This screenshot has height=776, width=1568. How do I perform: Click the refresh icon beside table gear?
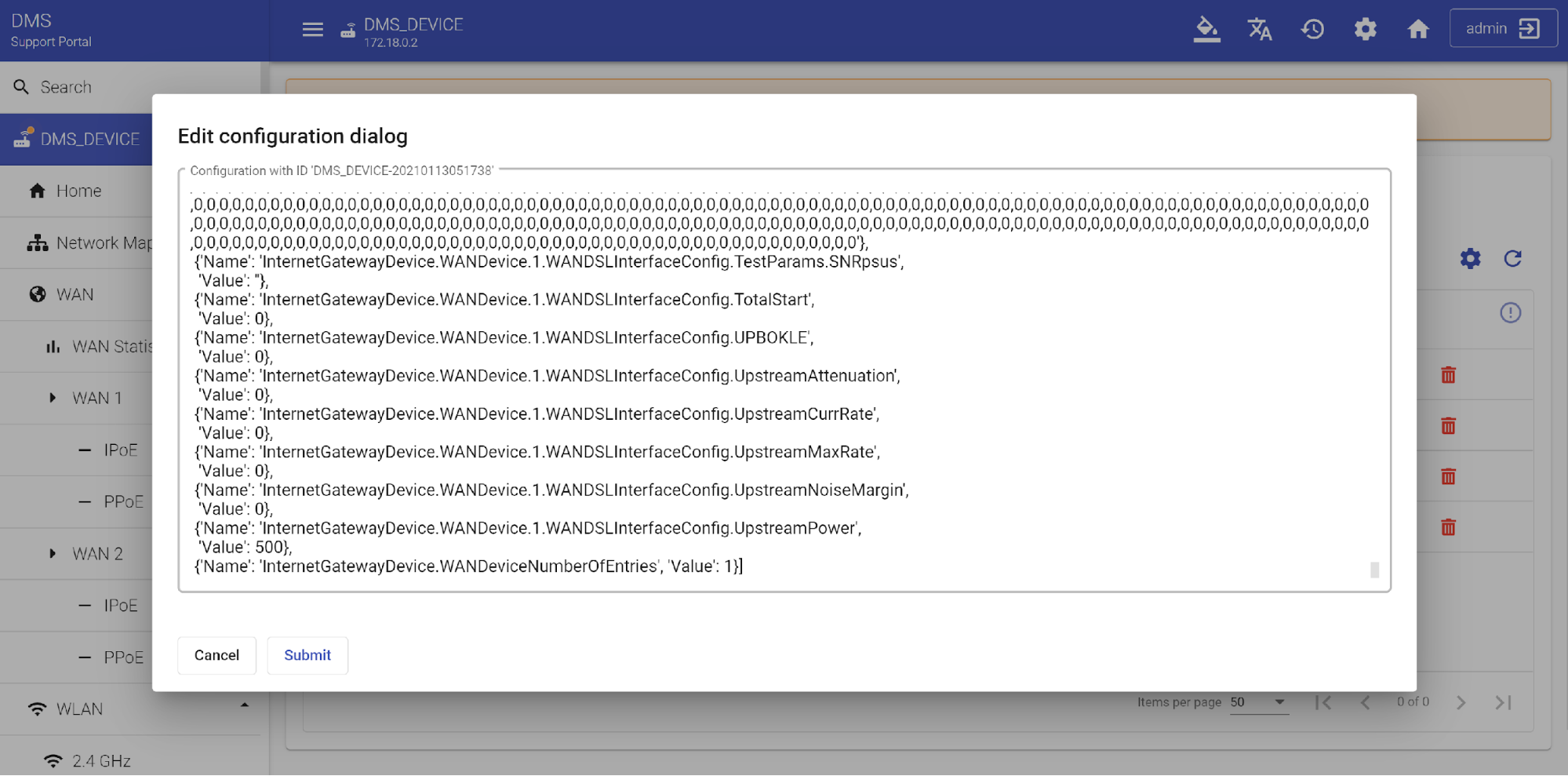(1512, 259)
